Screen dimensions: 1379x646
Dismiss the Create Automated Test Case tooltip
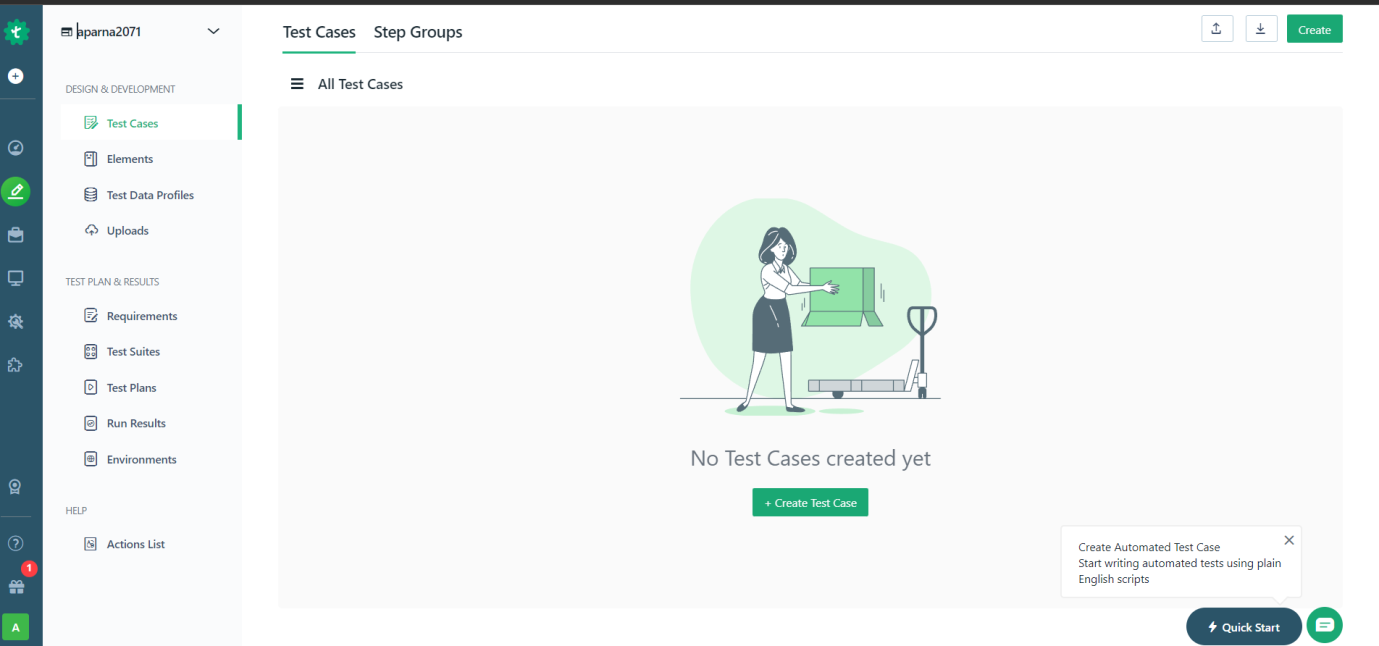[1289, 540]
